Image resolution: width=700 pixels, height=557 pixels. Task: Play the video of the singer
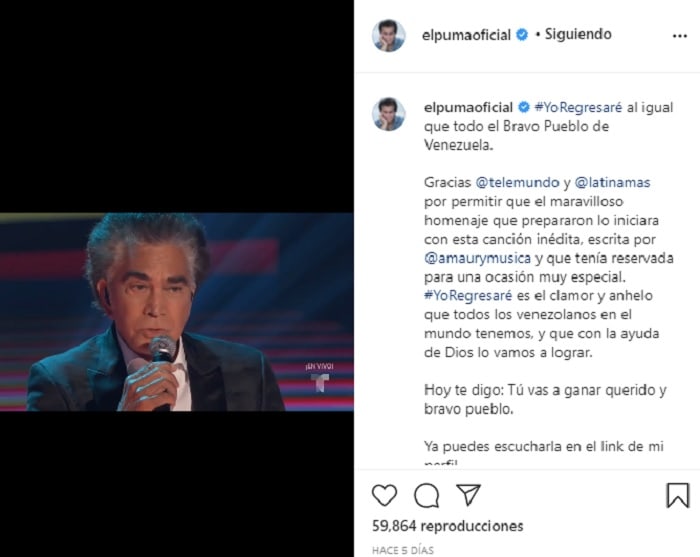[x=177, y=312]
